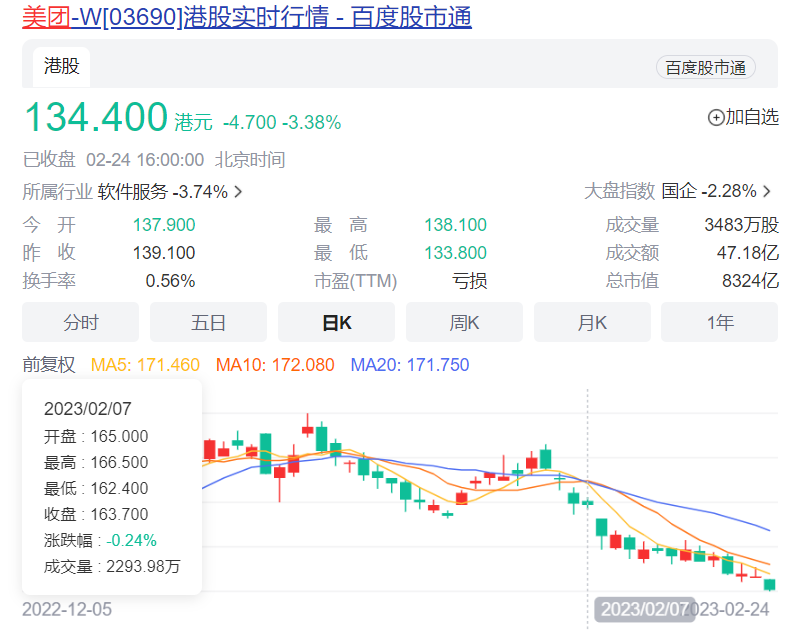
Task: Click the tooltip 开盘 : 165.000 row
Action: tap(96, 436)
